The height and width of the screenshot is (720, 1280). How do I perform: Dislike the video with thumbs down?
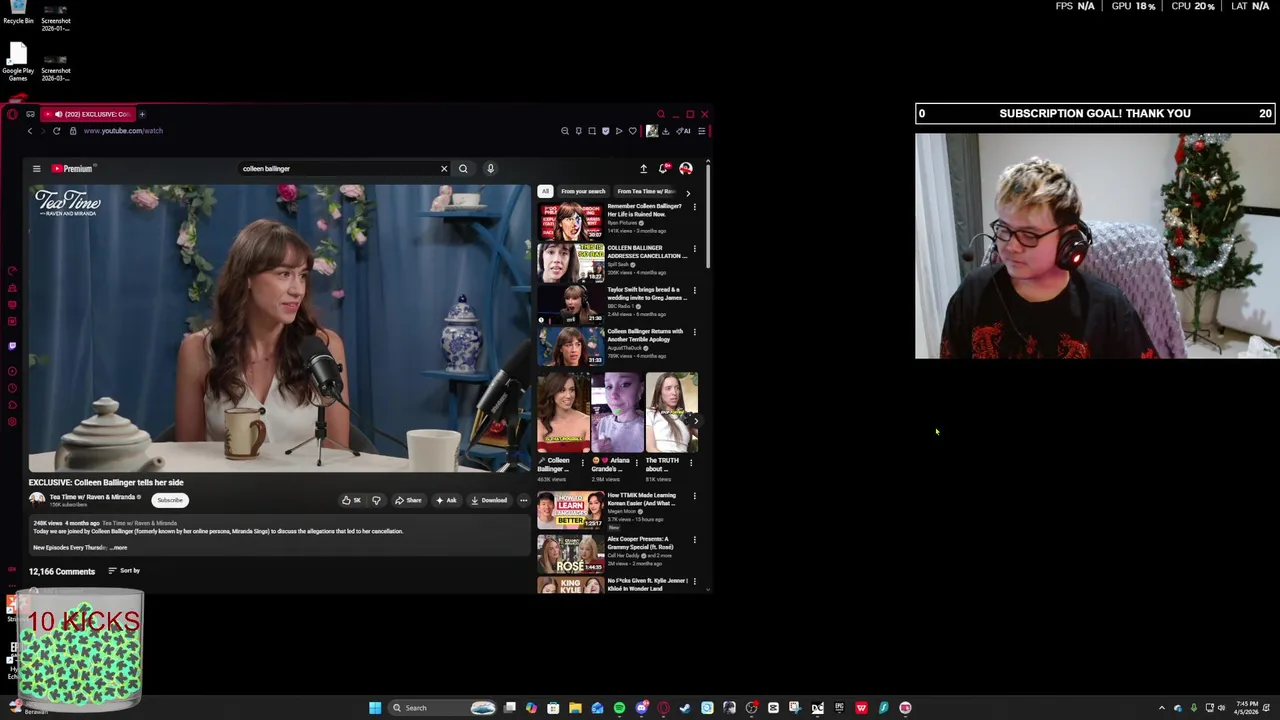pos(376,500)
